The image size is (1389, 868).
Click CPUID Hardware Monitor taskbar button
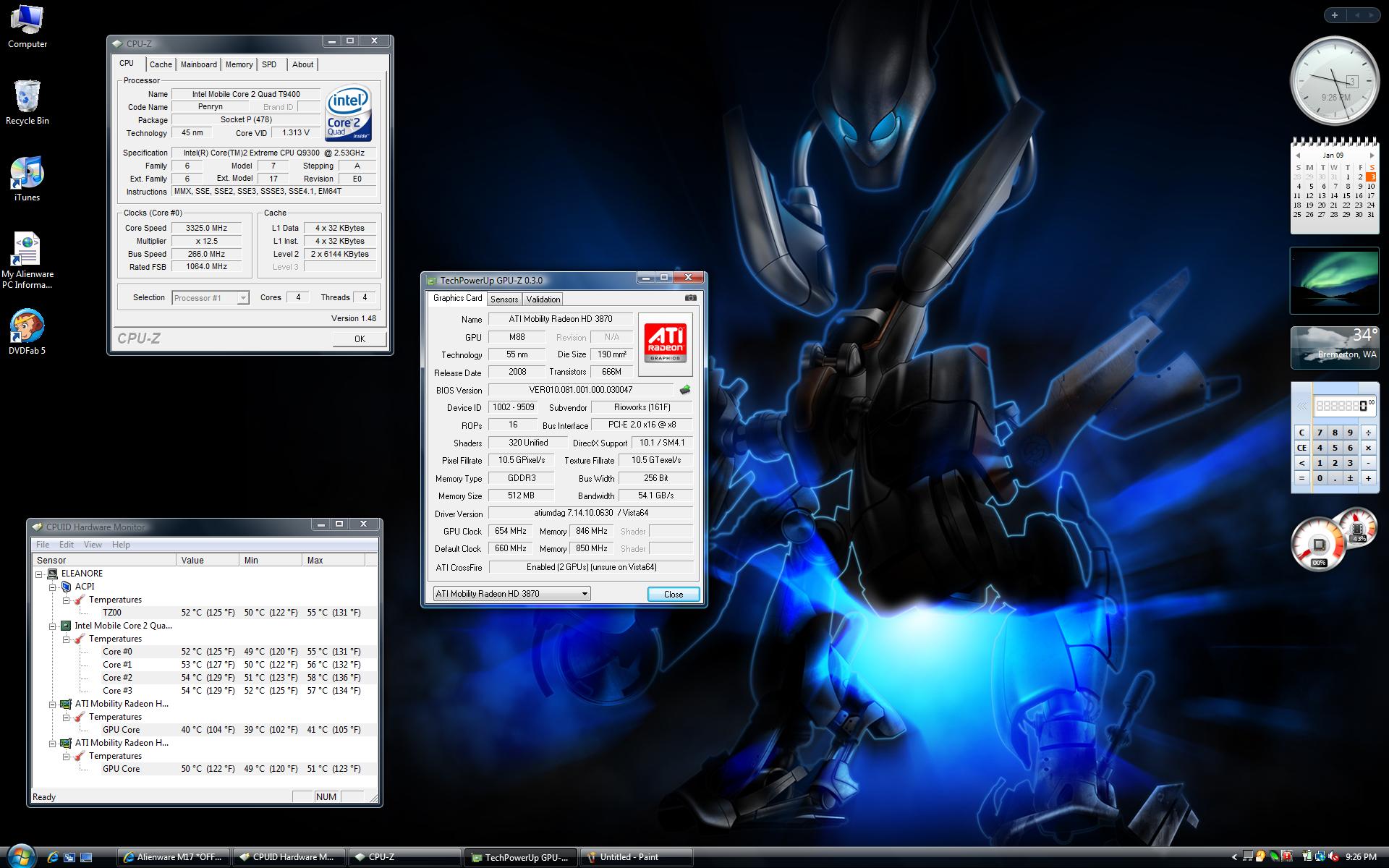point(289,857)
